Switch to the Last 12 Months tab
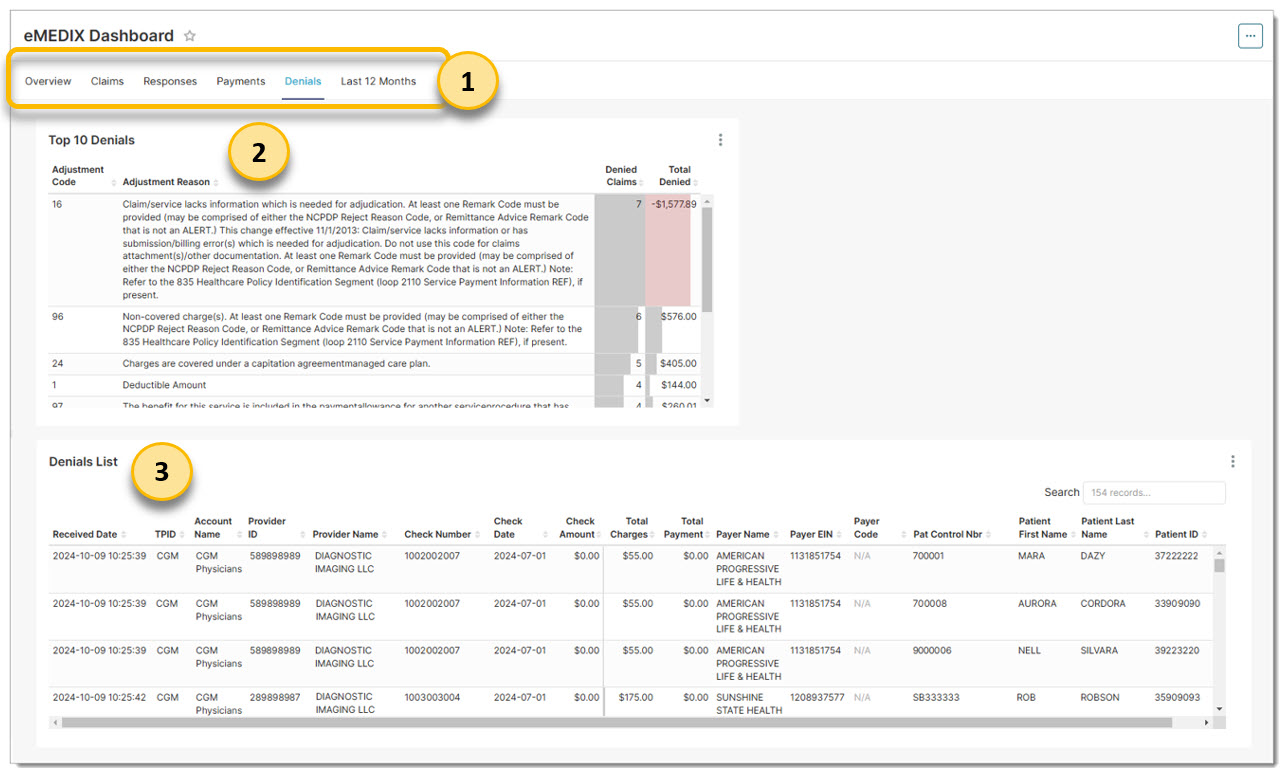 378,81
